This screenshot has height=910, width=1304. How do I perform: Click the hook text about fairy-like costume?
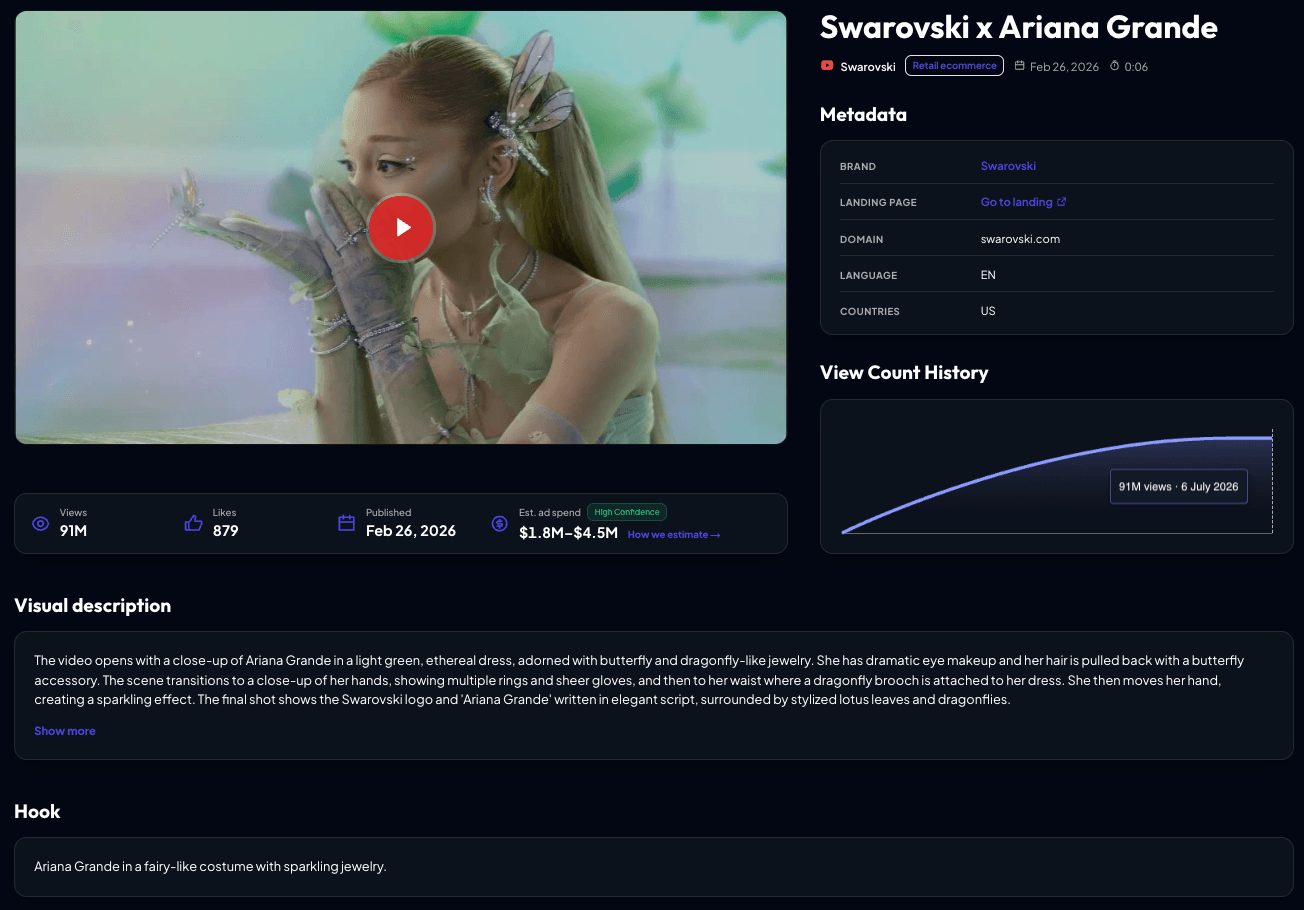pyautogui.click(x=210, y=866)
